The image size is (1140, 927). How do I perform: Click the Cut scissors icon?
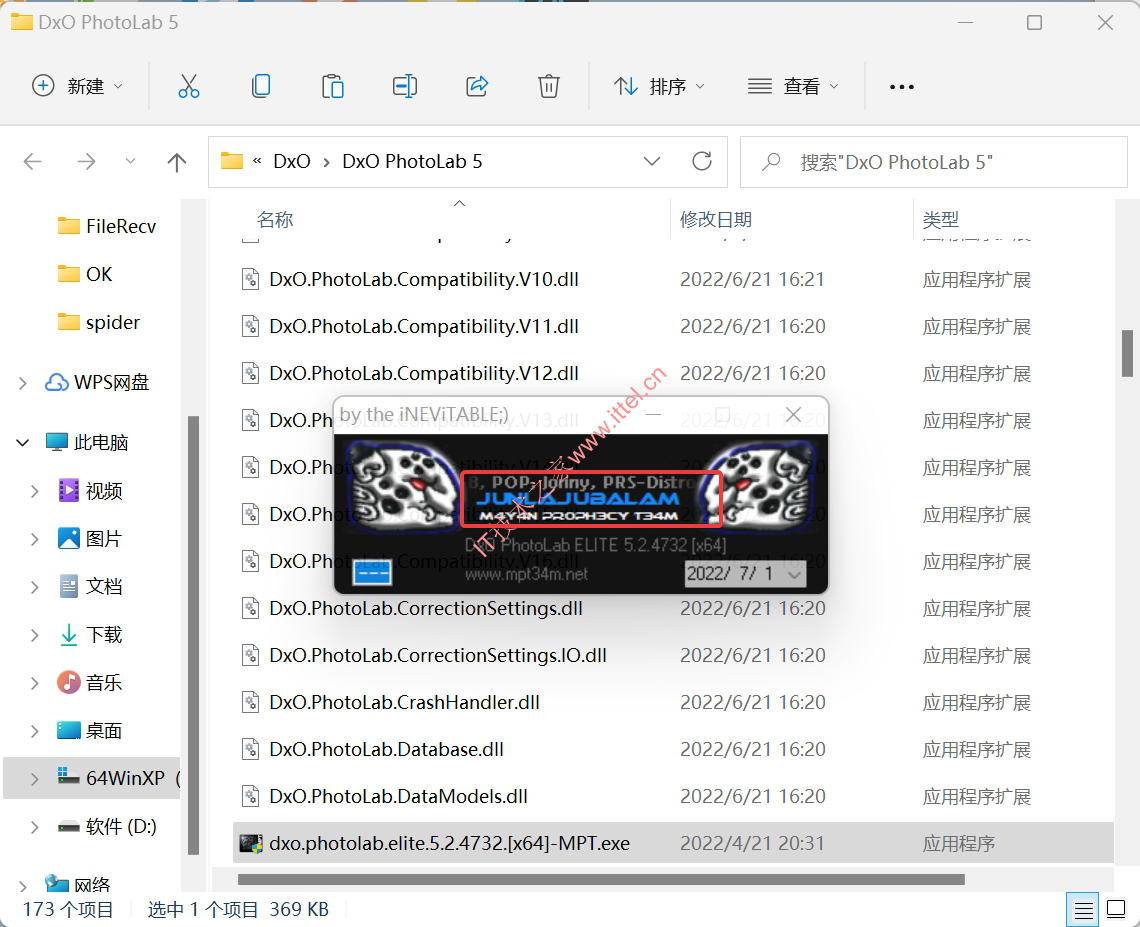click(188, 87)
